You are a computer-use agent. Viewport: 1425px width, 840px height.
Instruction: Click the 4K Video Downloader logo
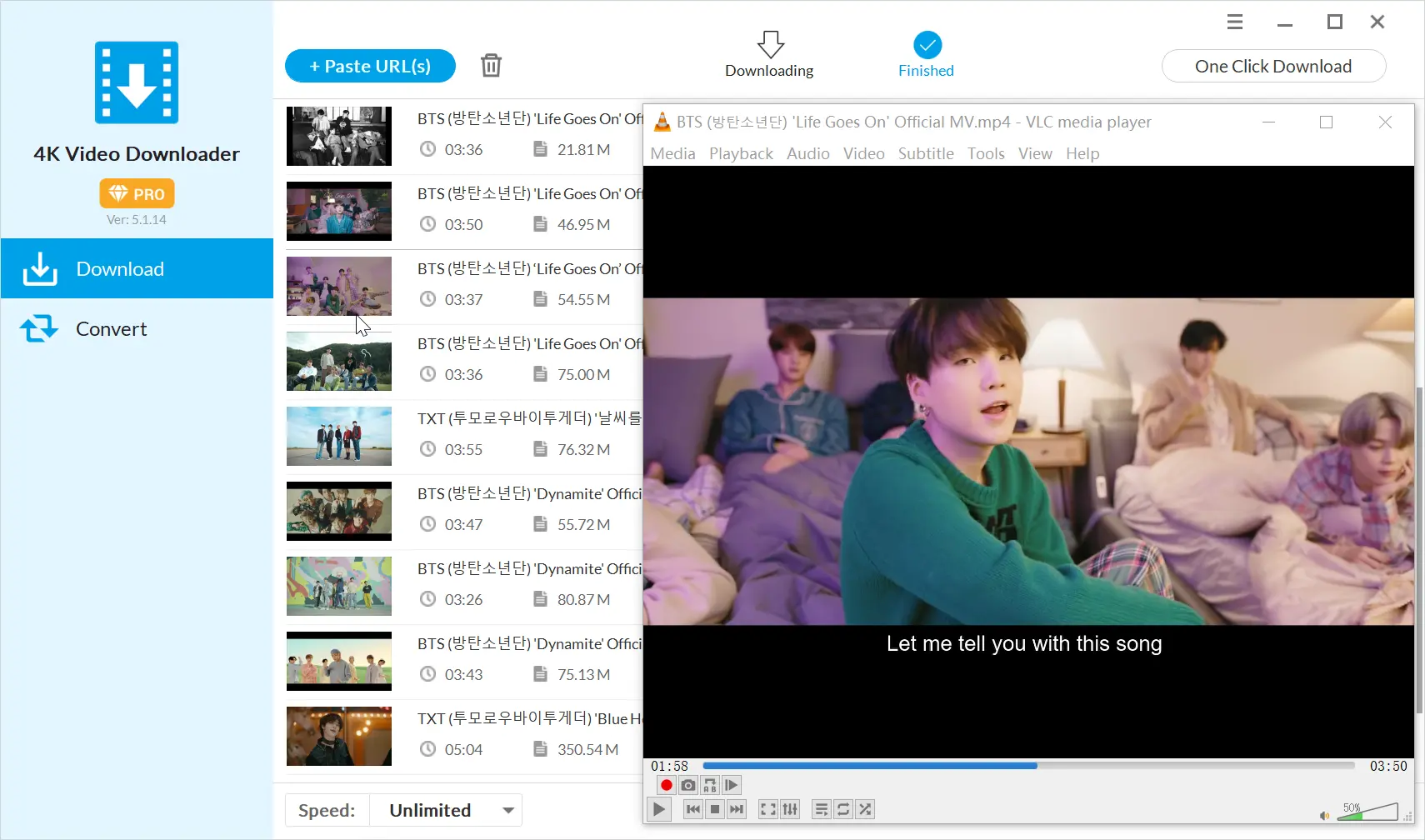point(137,82)
